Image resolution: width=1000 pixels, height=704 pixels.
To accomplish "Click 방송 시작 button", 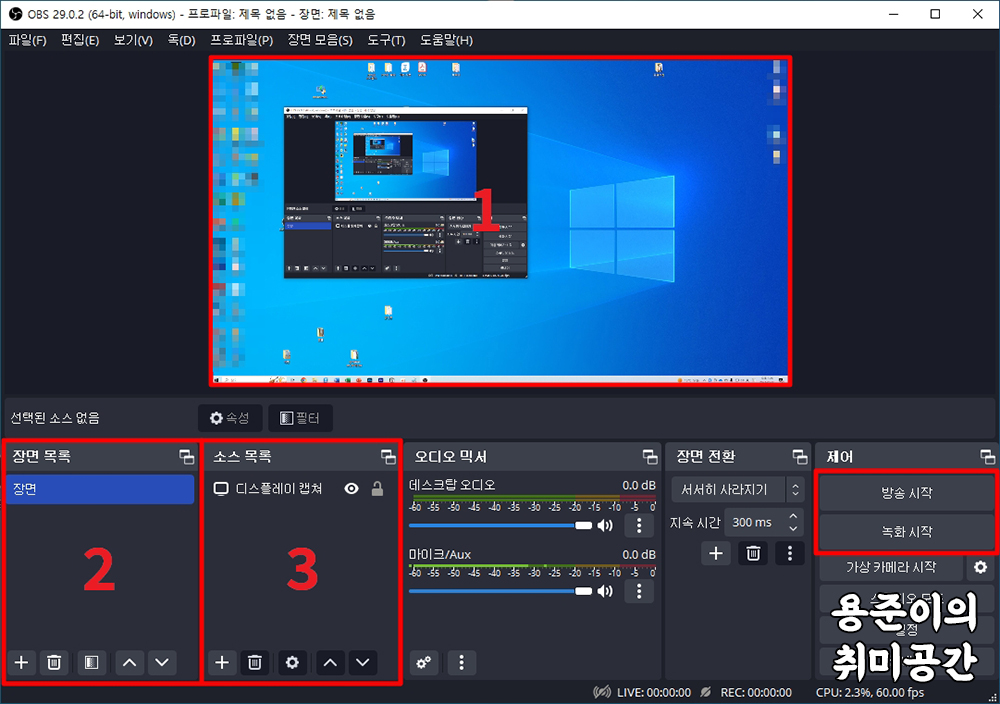I will (906, 492).
